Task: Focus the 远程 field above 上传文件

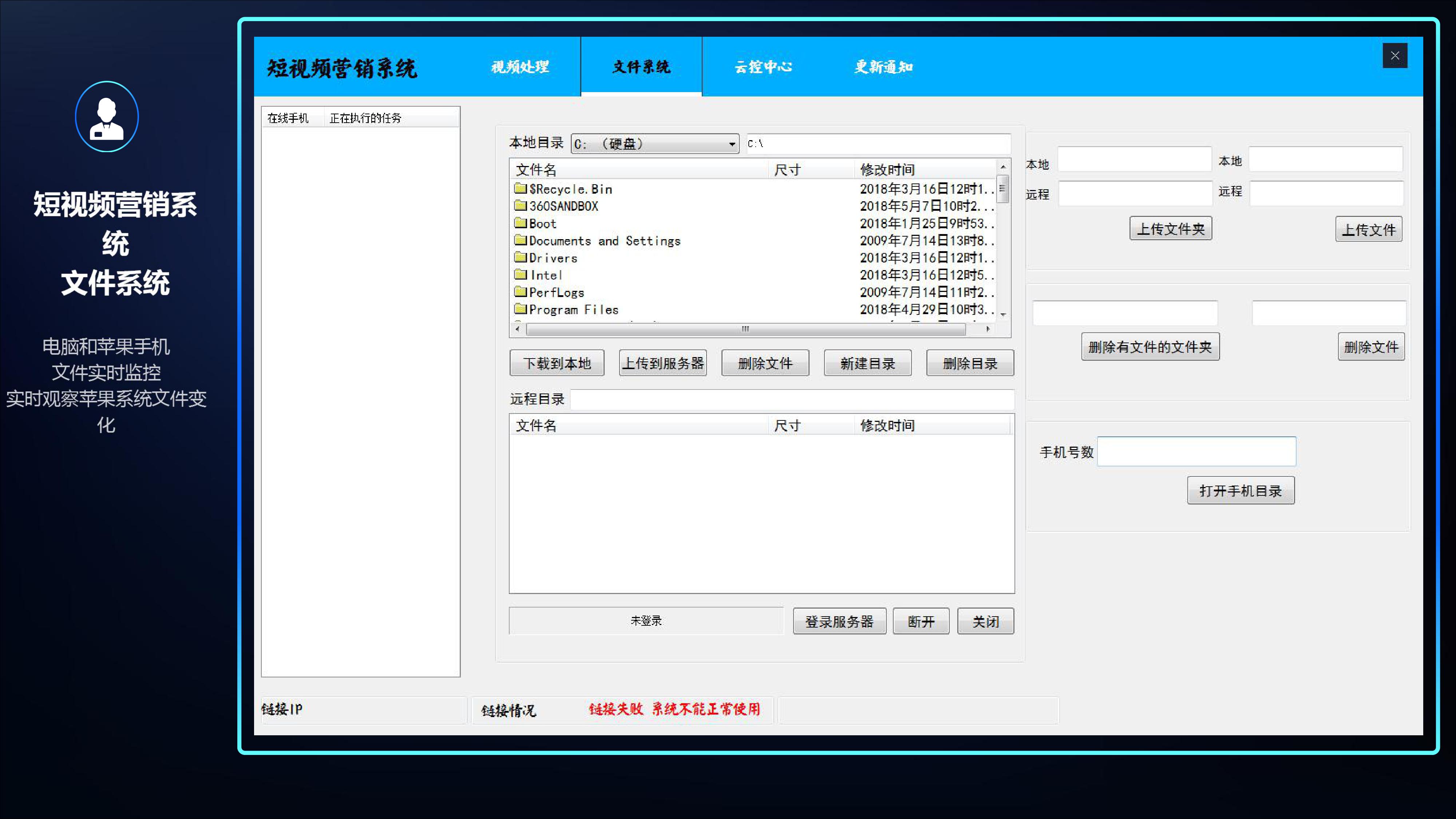Action: click(x=1326, y=193)
